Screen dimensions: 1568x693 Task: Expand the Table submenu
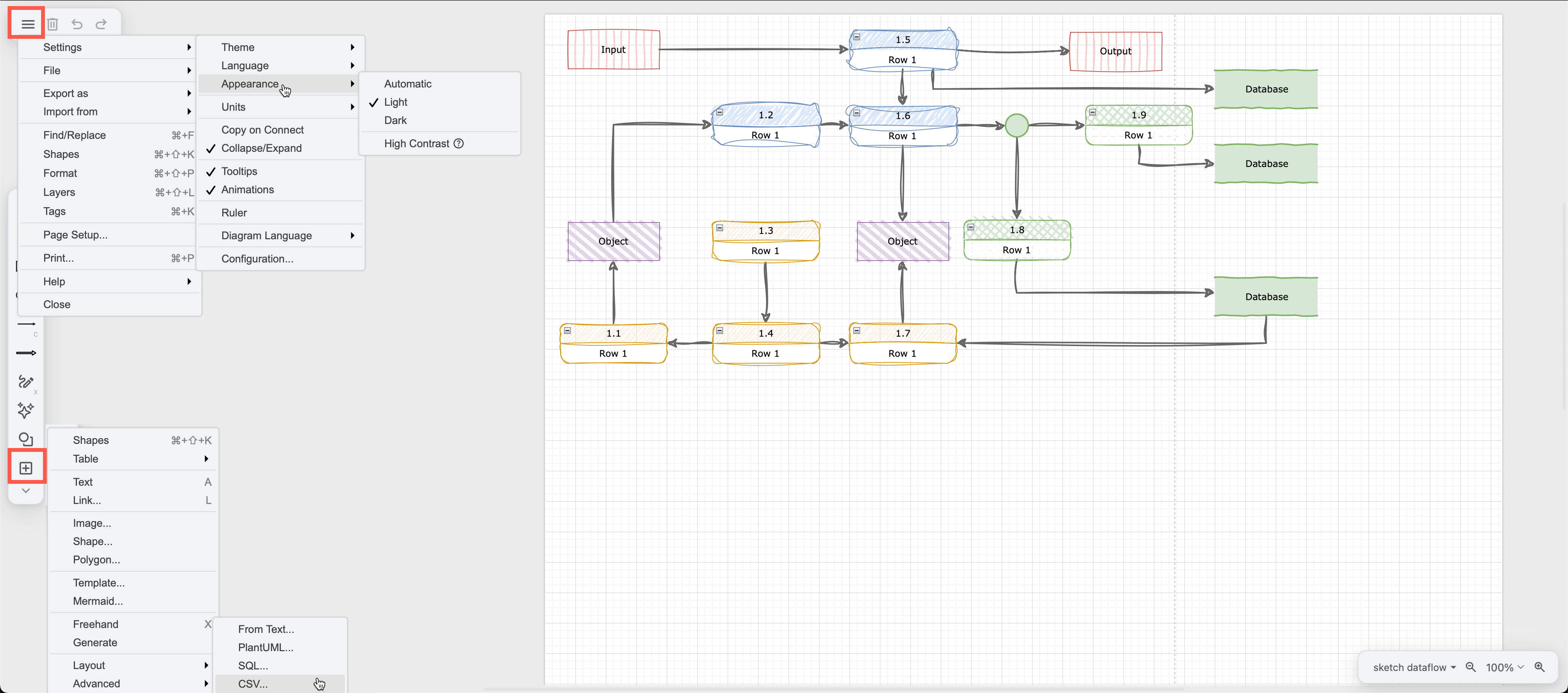click(x=133, y=459)
